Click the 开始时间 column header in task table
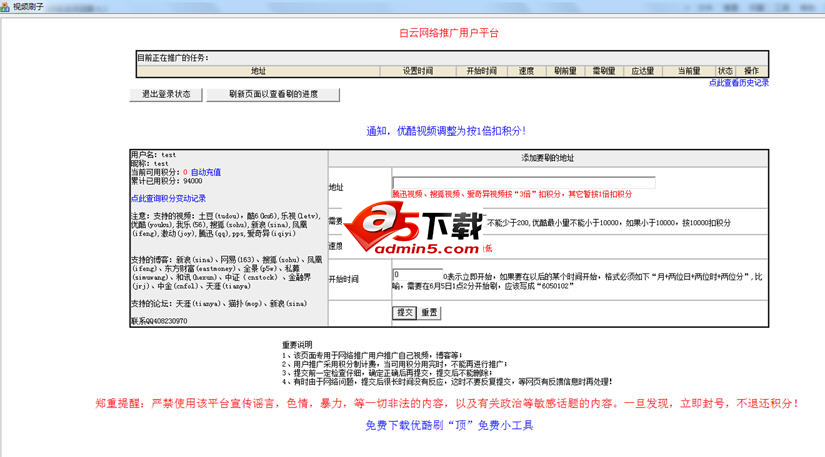The width and height of the screenshot is (825, 457). [x=481, y=71]
